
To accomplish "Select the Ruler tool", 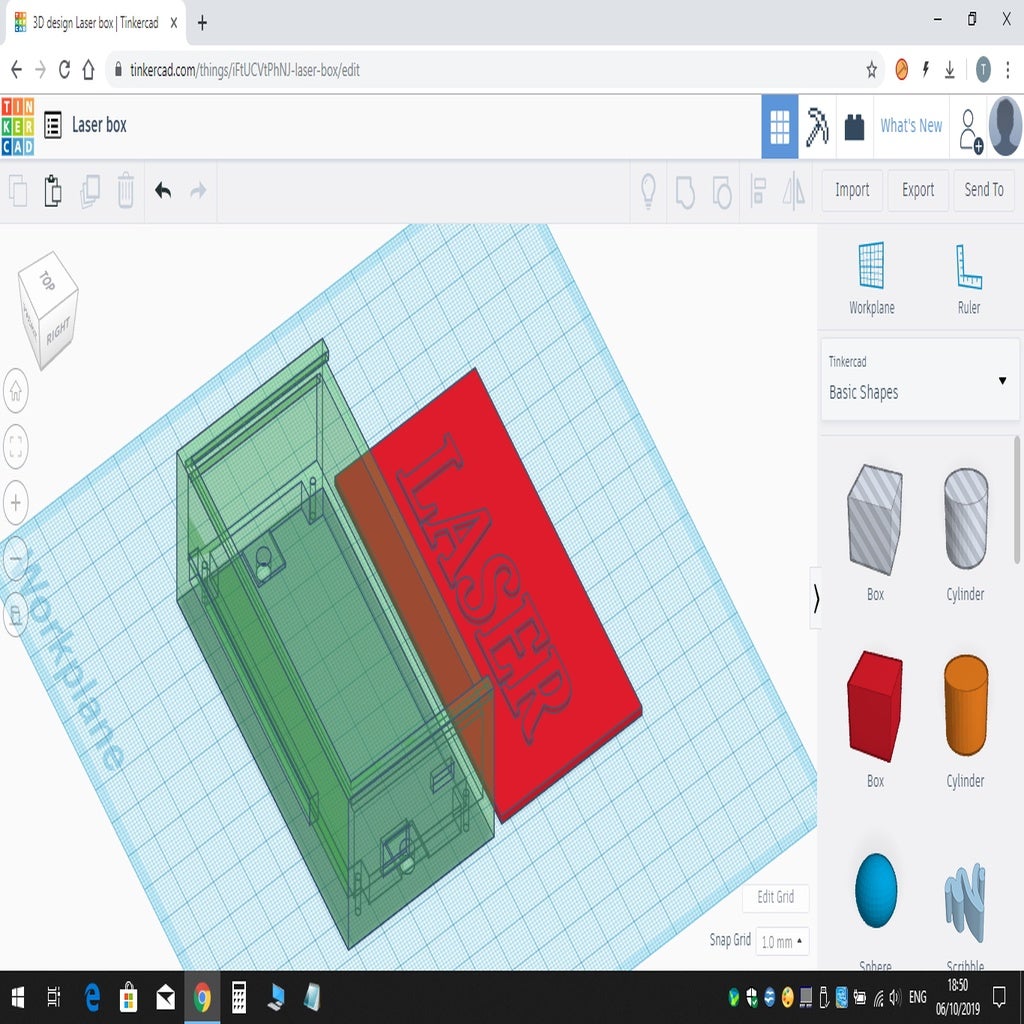I will click(968, 277).
